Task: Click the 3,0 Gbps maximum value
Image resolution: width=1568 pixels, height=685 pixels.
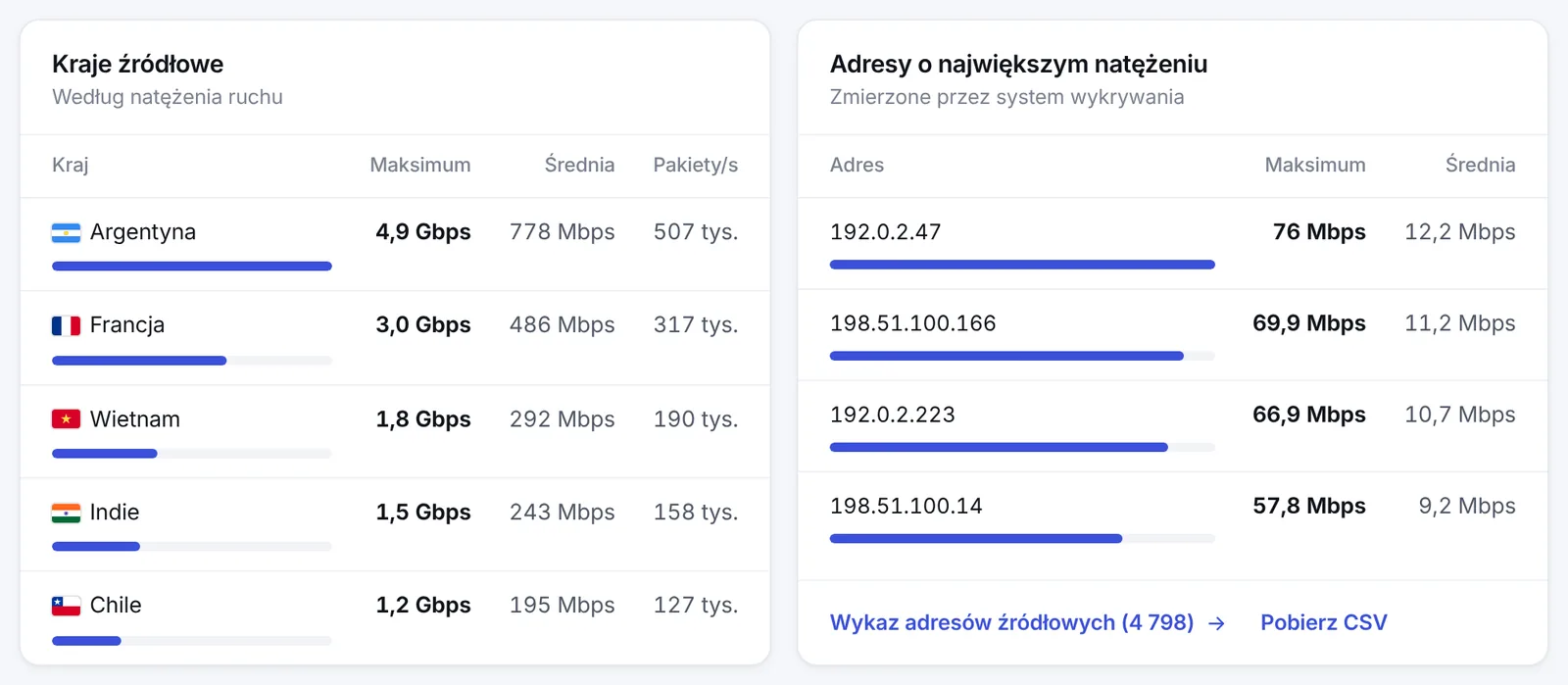Action: 423,325
